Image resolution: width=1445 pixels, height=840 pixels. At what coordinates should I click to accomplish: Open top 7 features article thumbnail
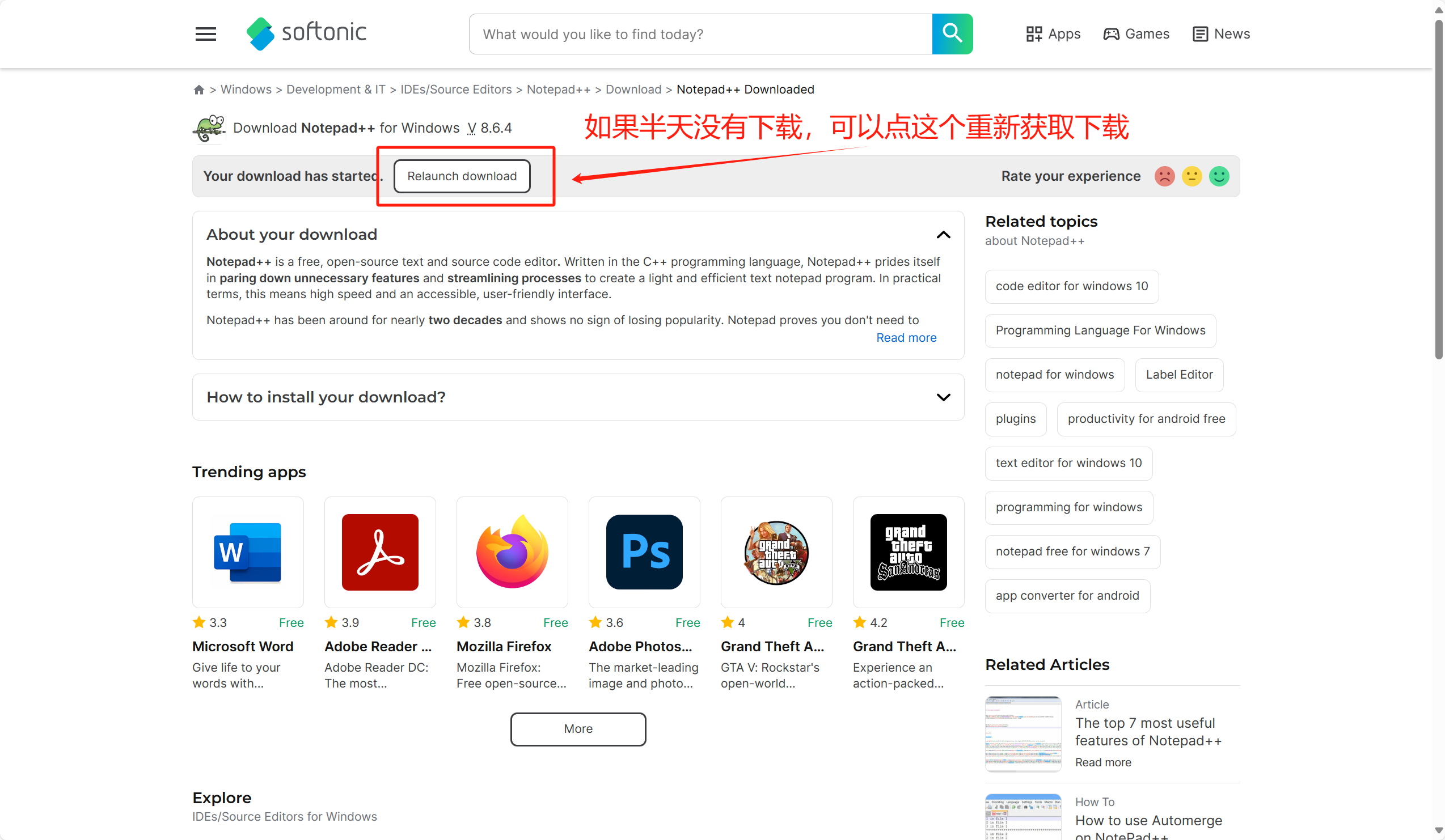coord(1023,734)
